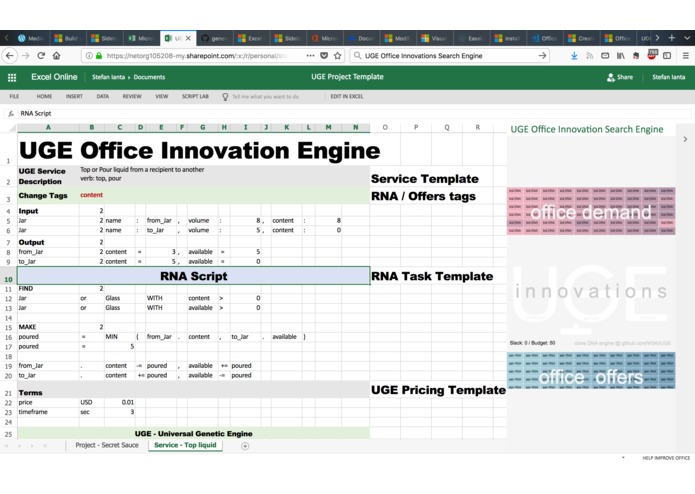Click the RSS feed icon in toolbar
Image resolution: width=695 pixels, height=494 pixels.
[x=590, y=56]
